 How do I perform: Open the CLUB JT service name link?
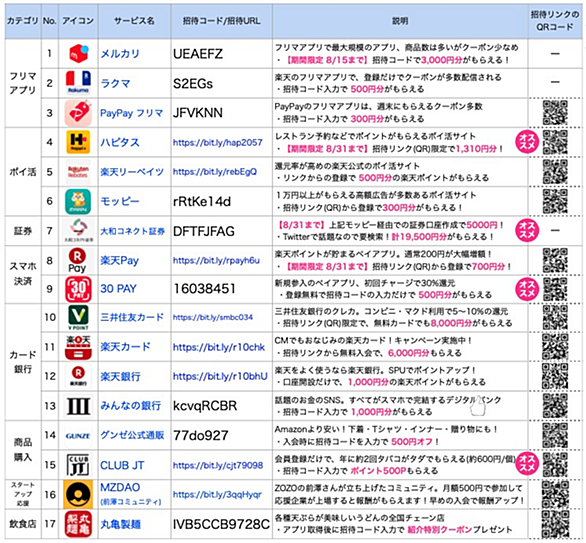pos(122,465)
